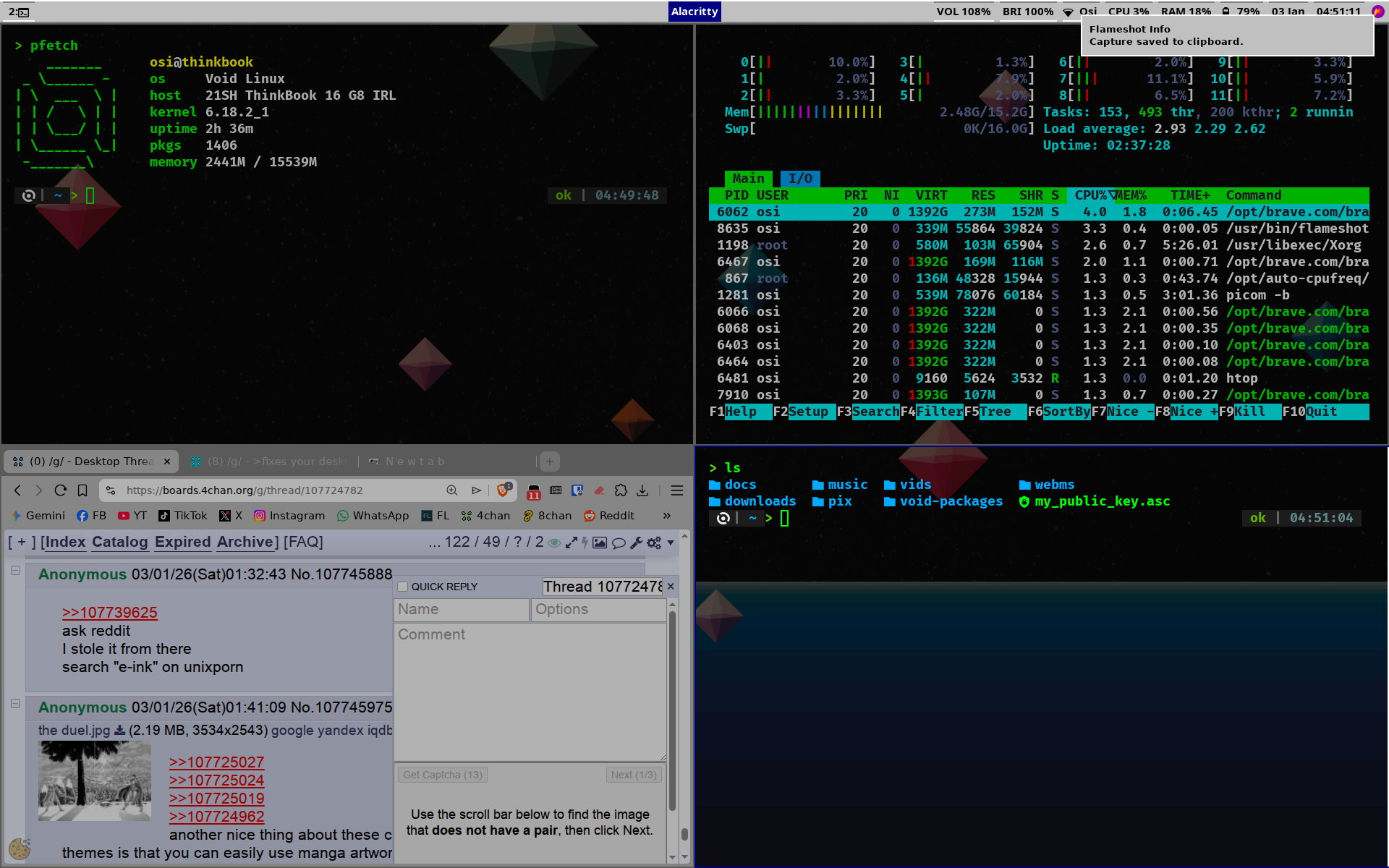Collapse post No.107745888 with minus box
Screen dimensions: 1389x868
pyautogui.click(x=15, y=571)
